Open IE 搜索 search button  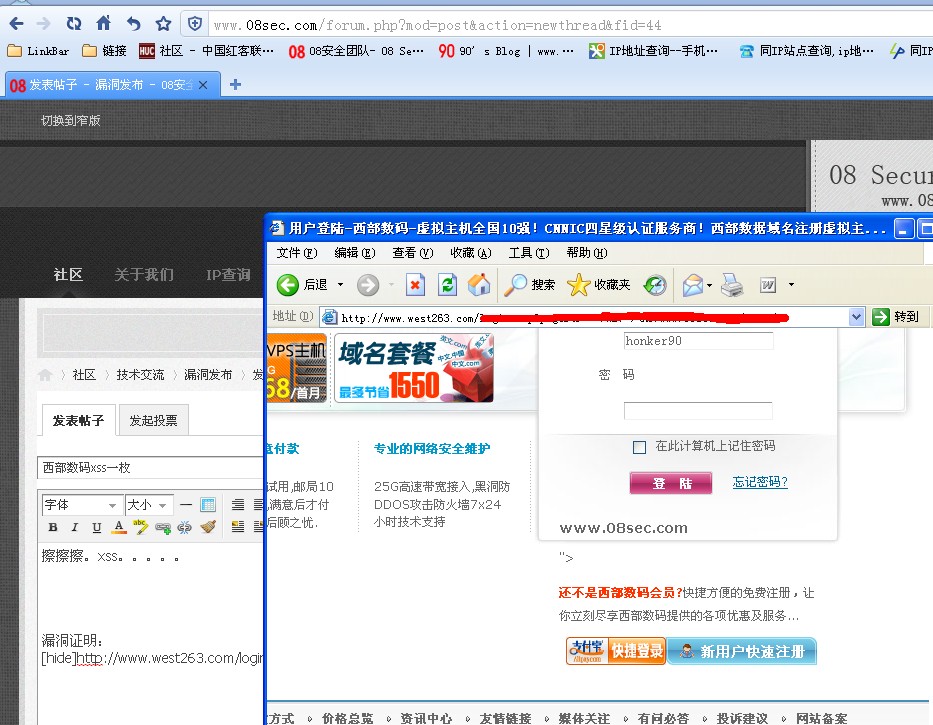(x=530, y=285)
